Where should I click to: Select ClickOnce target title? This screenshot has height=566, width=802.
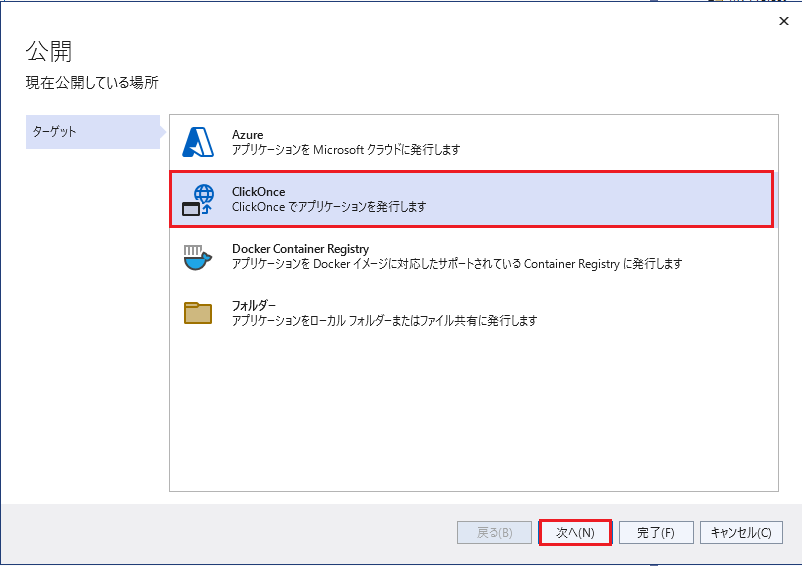point(259,192)
